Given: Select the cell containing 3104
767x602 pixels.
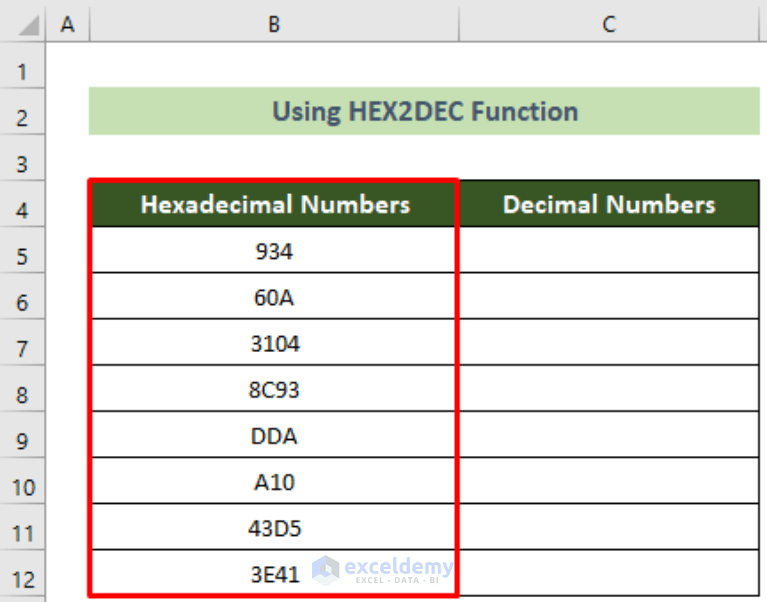Looking at the screenshot, I should [x=274, y=342].
